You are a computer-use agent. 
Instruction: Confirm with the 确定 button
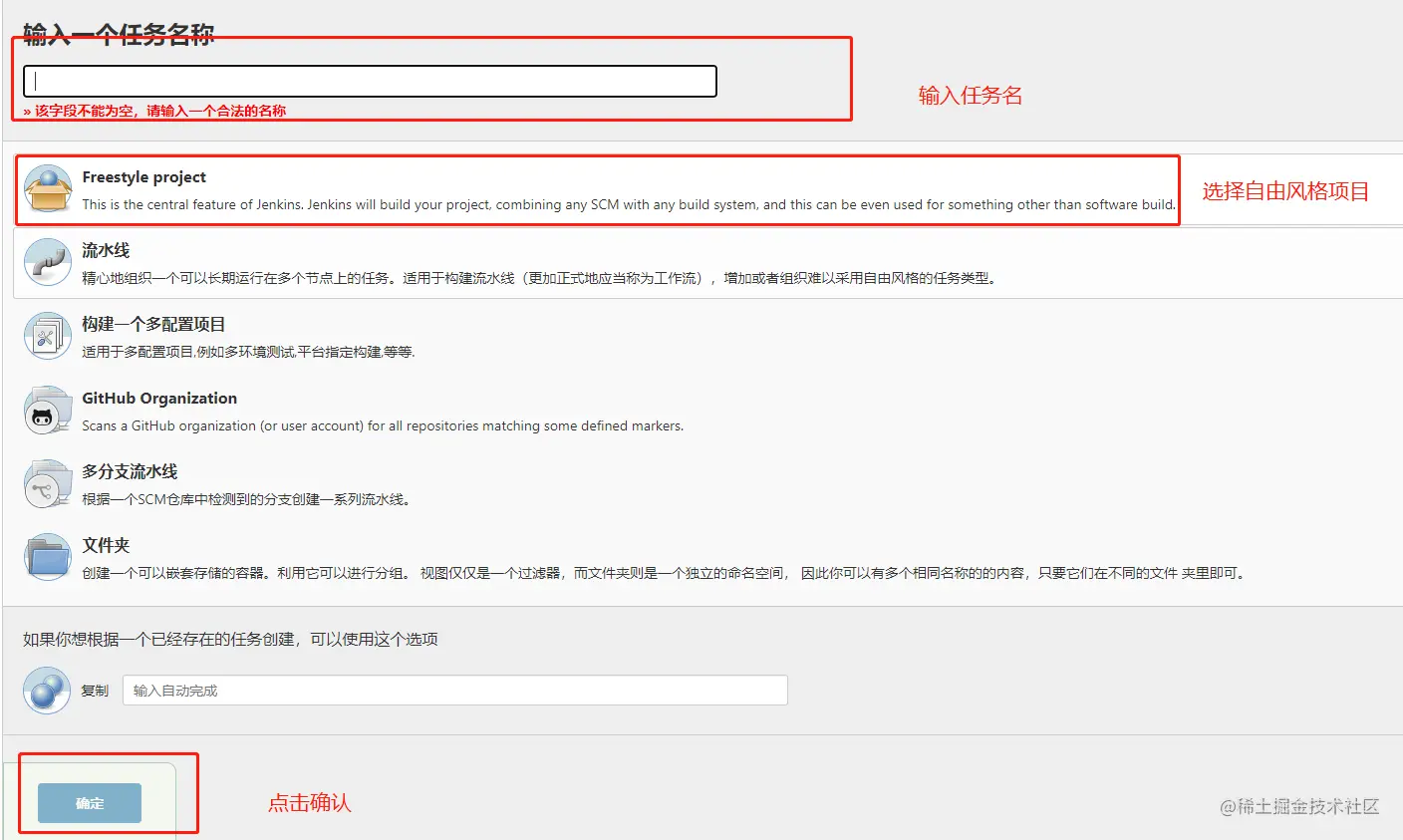coord(90,803)
